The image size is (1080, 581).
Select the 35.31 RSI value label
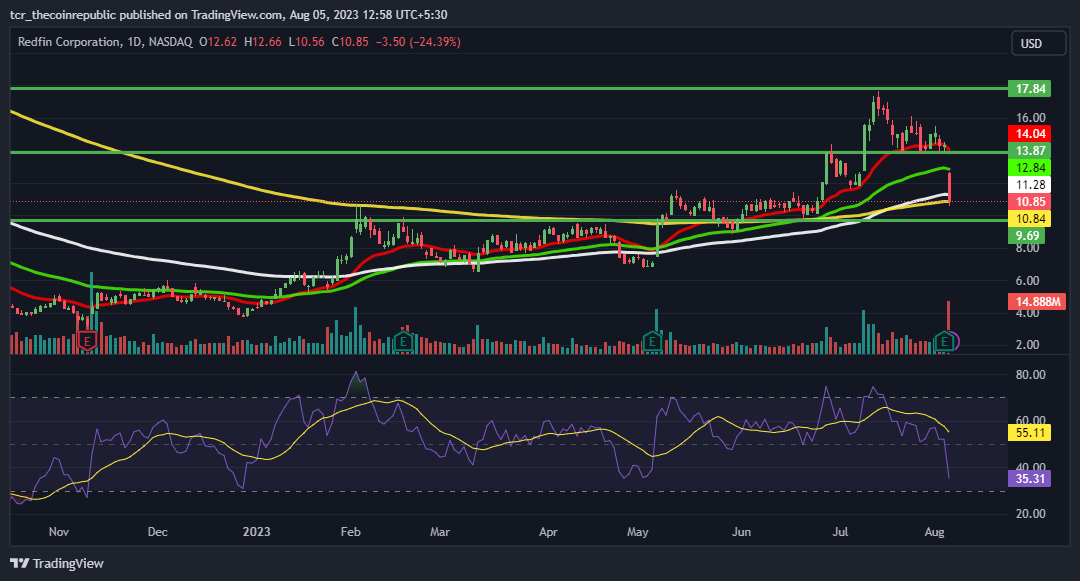[1030, 478]
